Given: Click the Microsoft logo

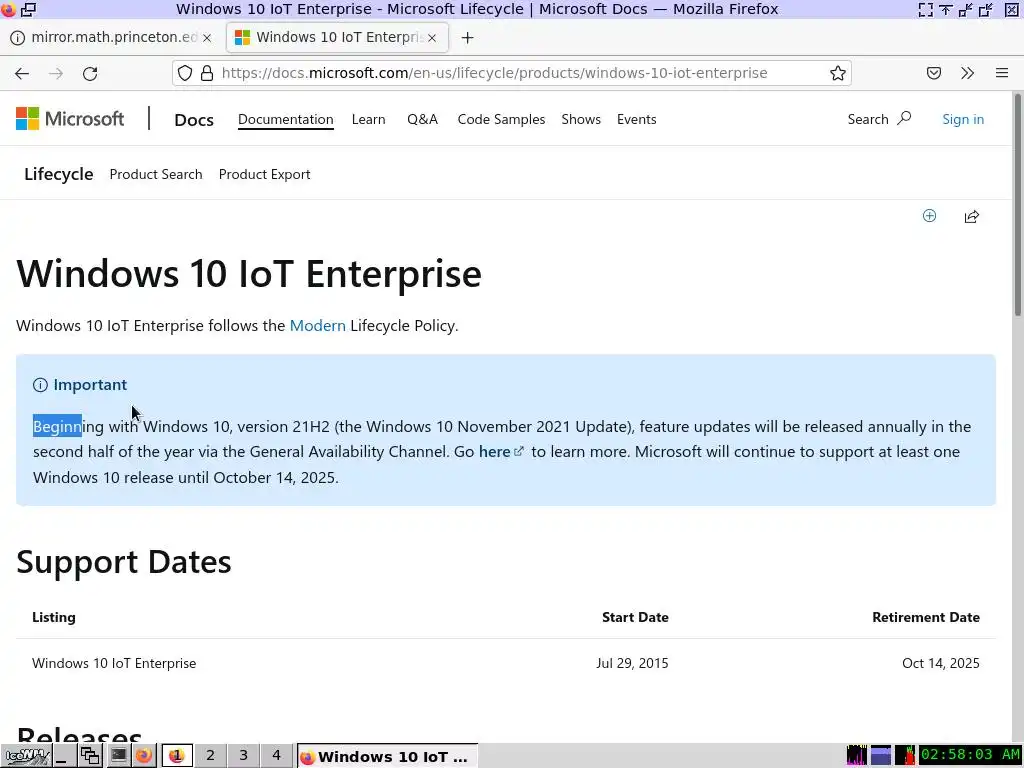Looking at the screenshot, I should pyautogui.click(x=70, y=119).
